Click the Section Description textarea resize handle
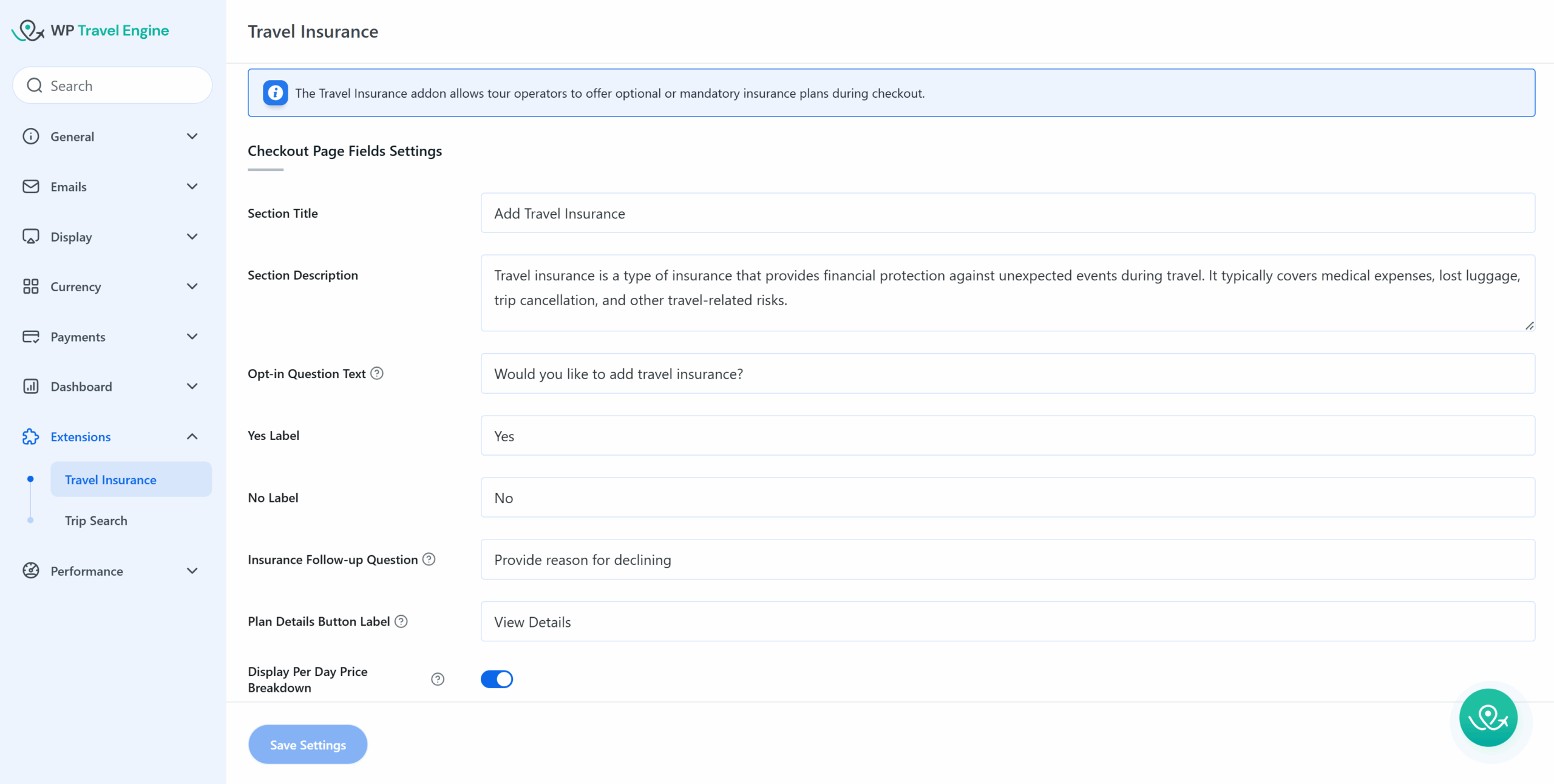 click(1529, 326)
